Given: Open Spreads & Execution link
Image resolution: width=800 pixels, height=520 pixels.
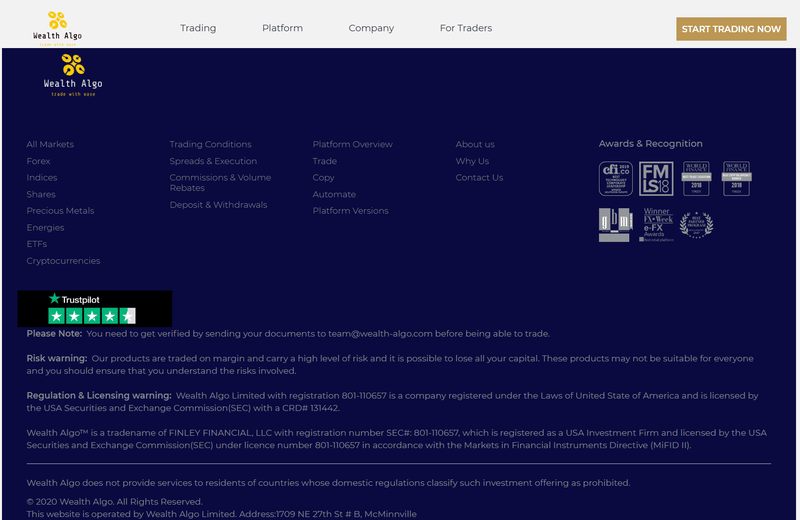Looking at the screenshot, I should [x=213, y=161].
